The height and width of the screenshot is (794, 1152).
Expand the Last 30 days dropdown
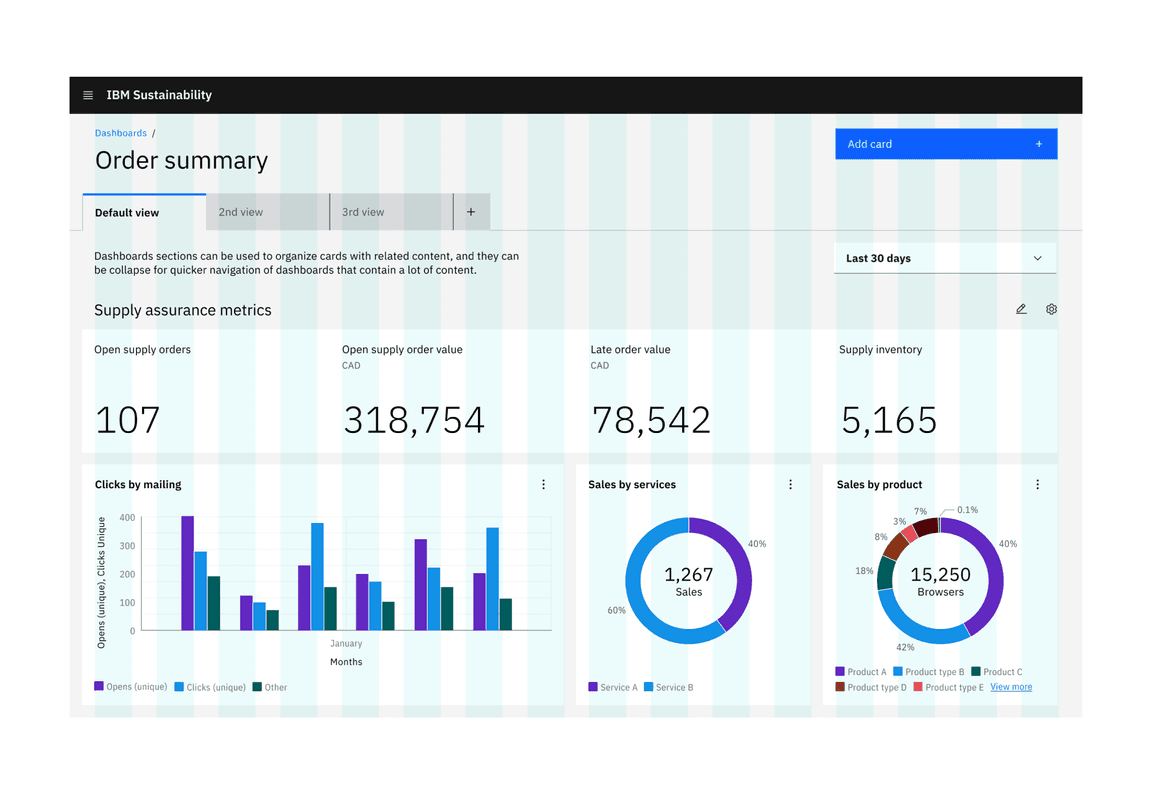[x=944, y=258]
